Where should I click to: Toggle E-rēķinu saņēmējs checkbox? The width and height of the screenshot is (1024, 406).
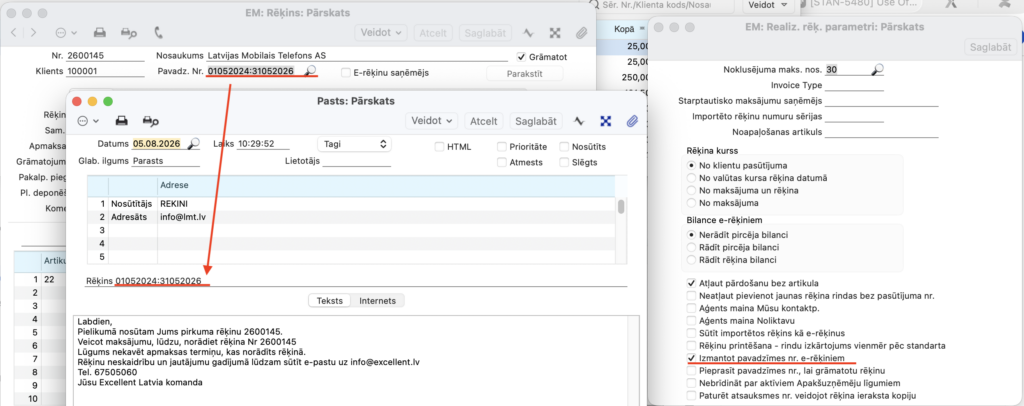345,72
